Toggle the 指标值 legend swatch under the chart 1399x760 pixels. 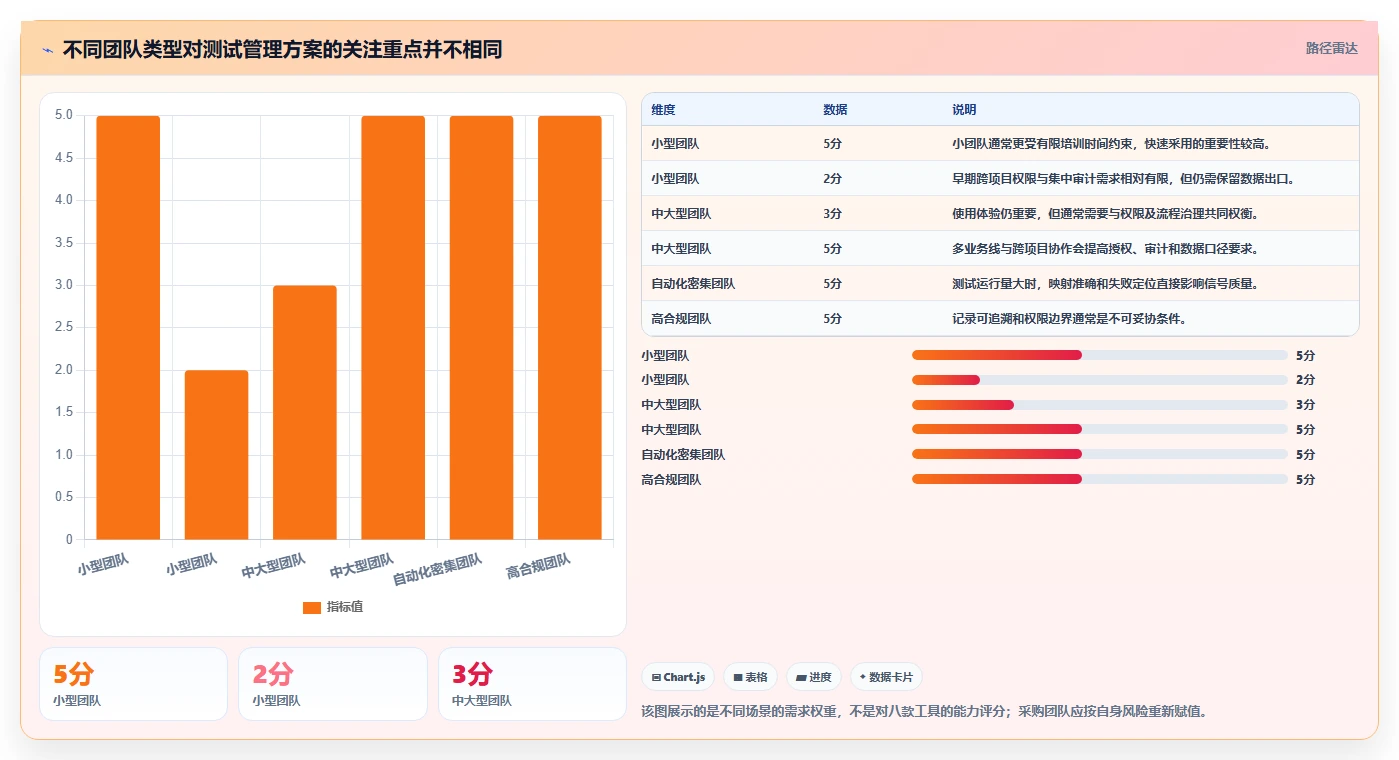tap(312, 607)
